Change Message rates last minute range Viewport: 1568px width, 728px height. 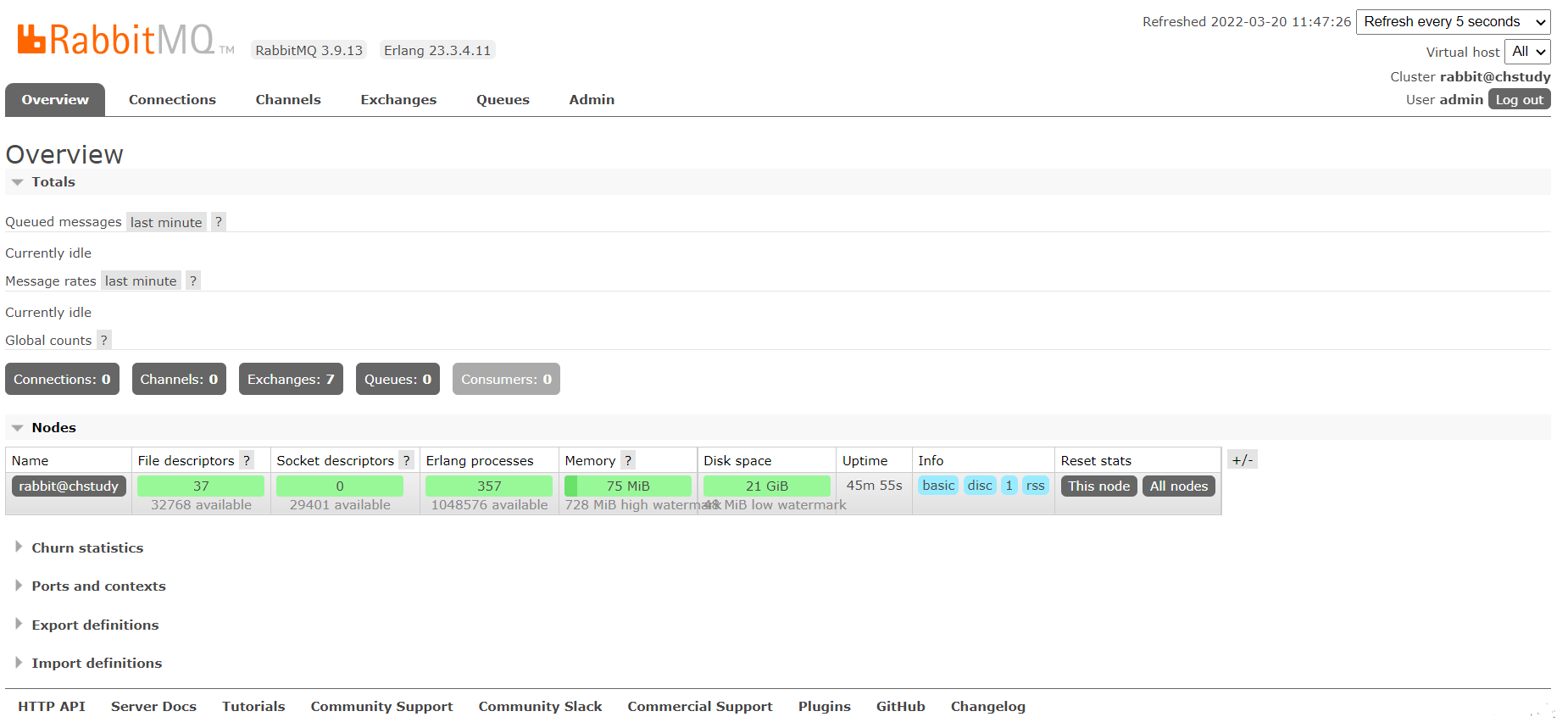pyautogui.click(x=141, y=281)
